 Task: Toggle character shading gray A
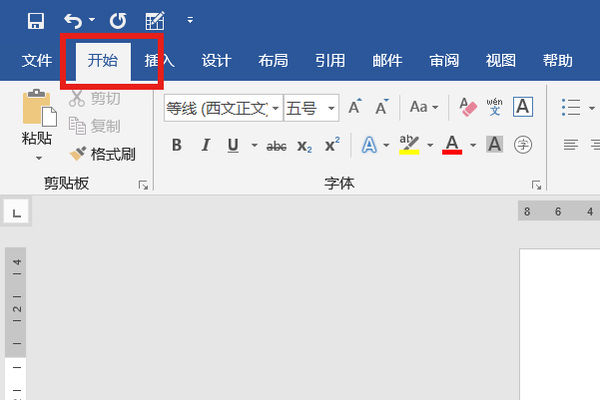(494, 145)
